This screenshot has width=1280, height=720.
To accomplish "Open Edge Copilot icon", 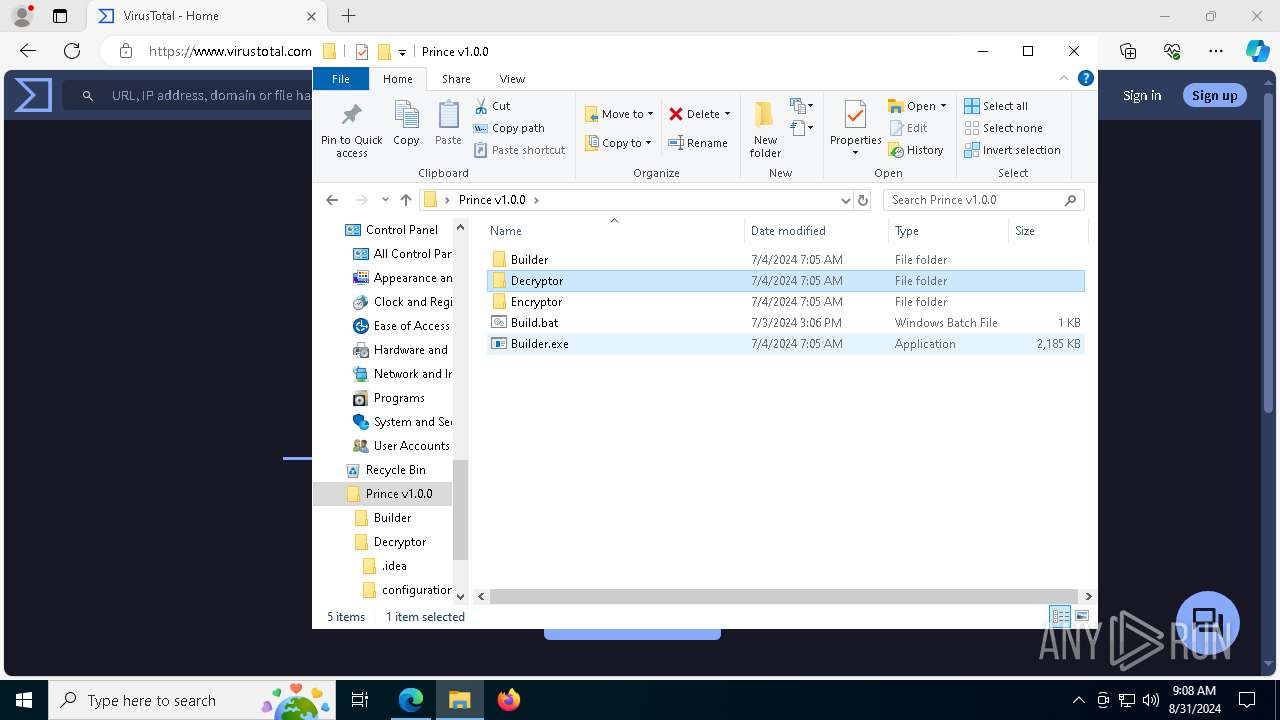I will point(1257,51).
